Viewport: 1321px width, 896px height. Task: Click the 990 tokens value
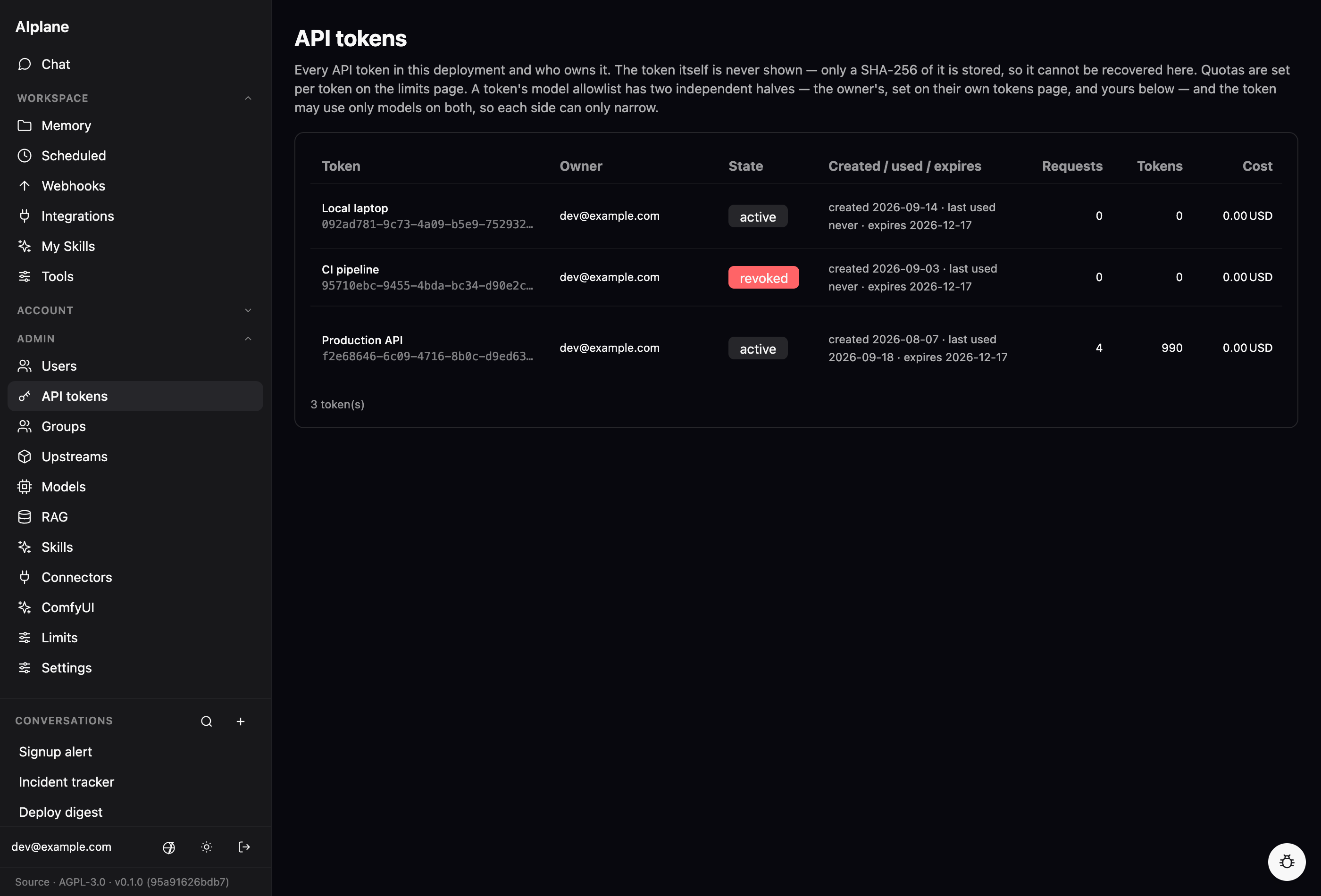tap(1171, 348)
